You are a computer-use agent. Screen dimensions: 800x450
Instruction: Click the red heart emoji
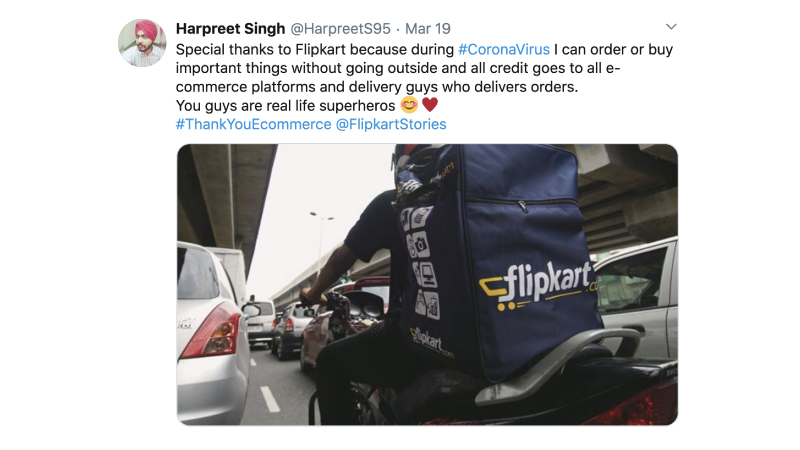[x=430, y=105]
